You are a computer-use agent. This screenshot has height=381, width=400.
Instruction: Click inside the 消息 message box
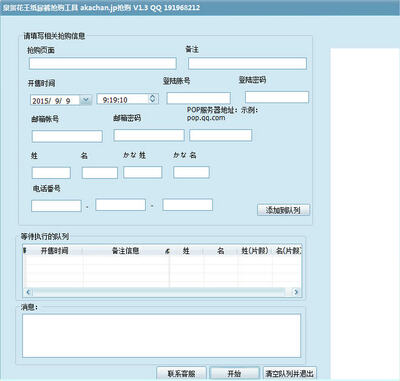click(161, 336)
